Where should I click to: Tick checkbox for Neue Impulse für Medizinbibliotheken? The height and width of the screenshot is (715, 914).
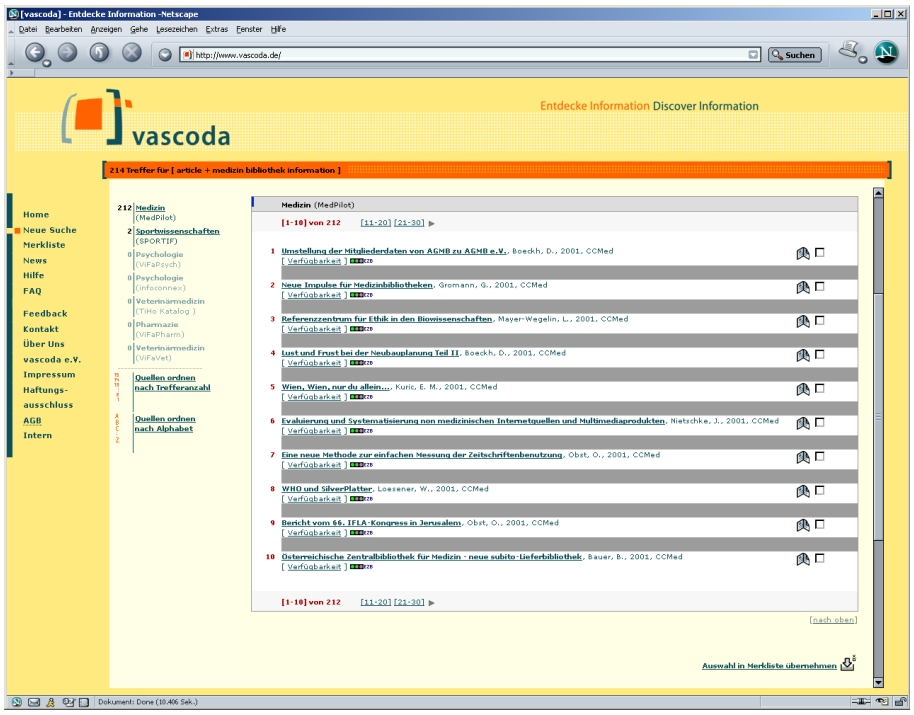(820, 286)
